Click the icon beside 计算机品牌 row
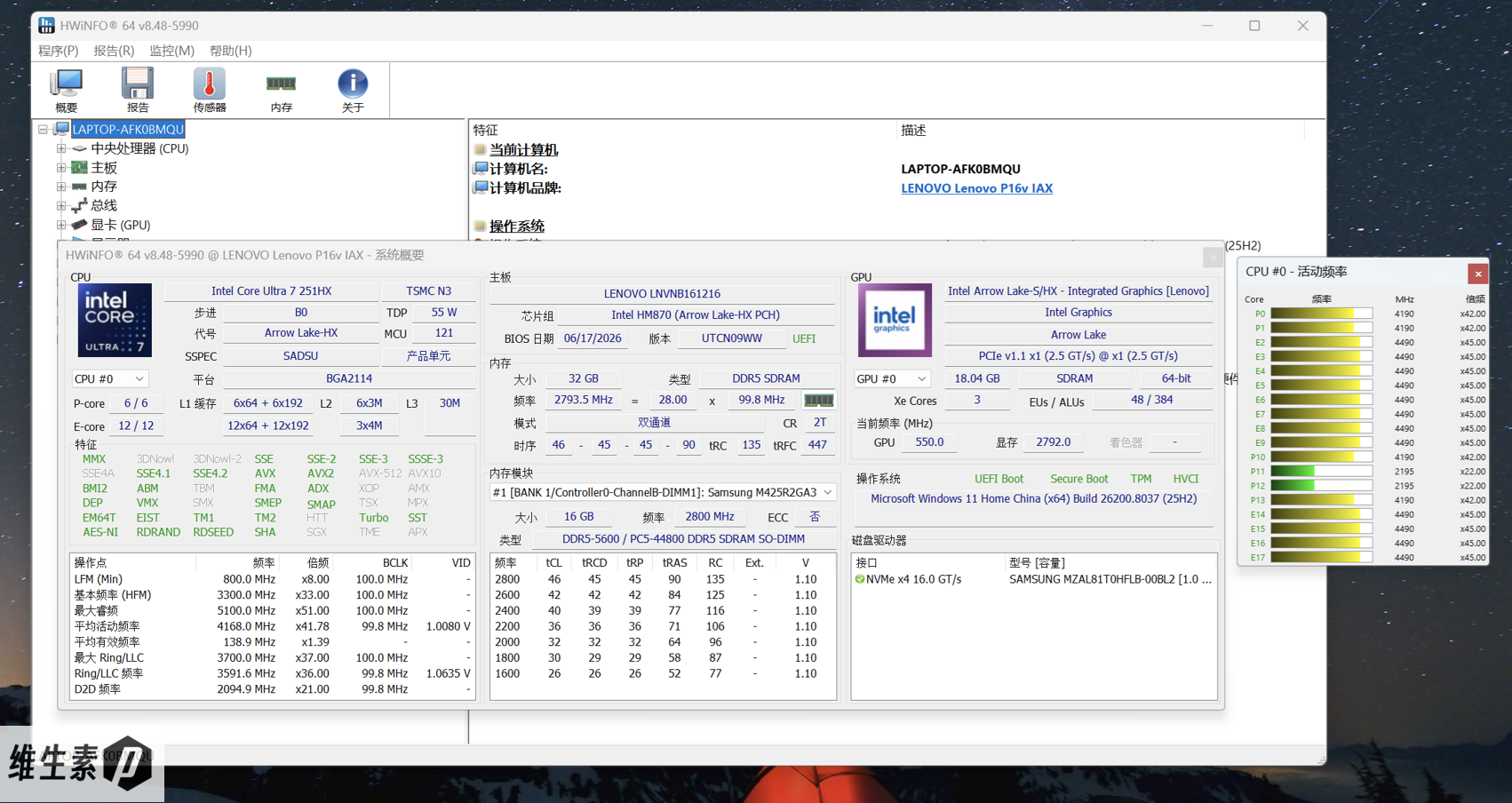This screenshot has width=1512, height=803. [481, 188]
